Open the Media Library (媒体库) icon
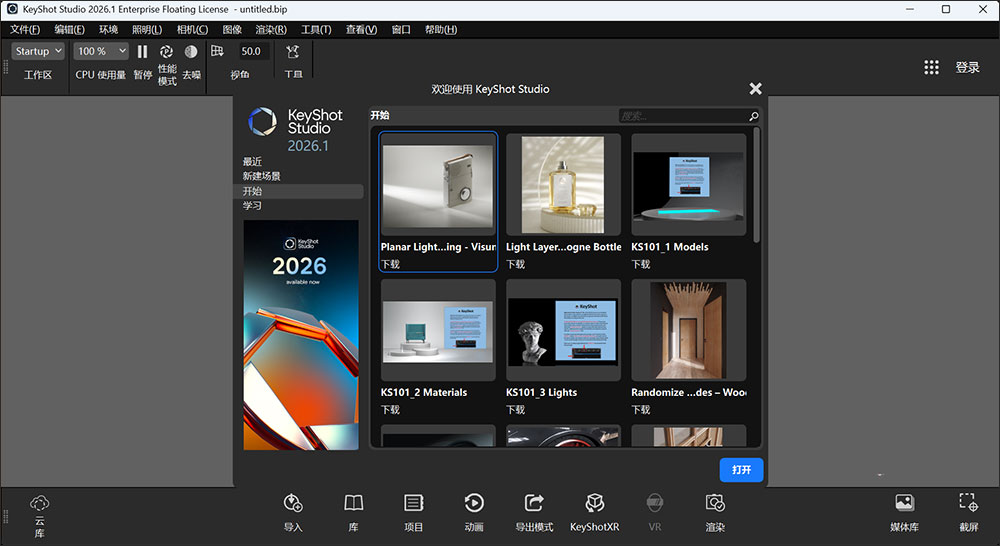Image resolution: width=1000 pixels, height=546 pixels. pyautogui.click(x=904, y=504)
